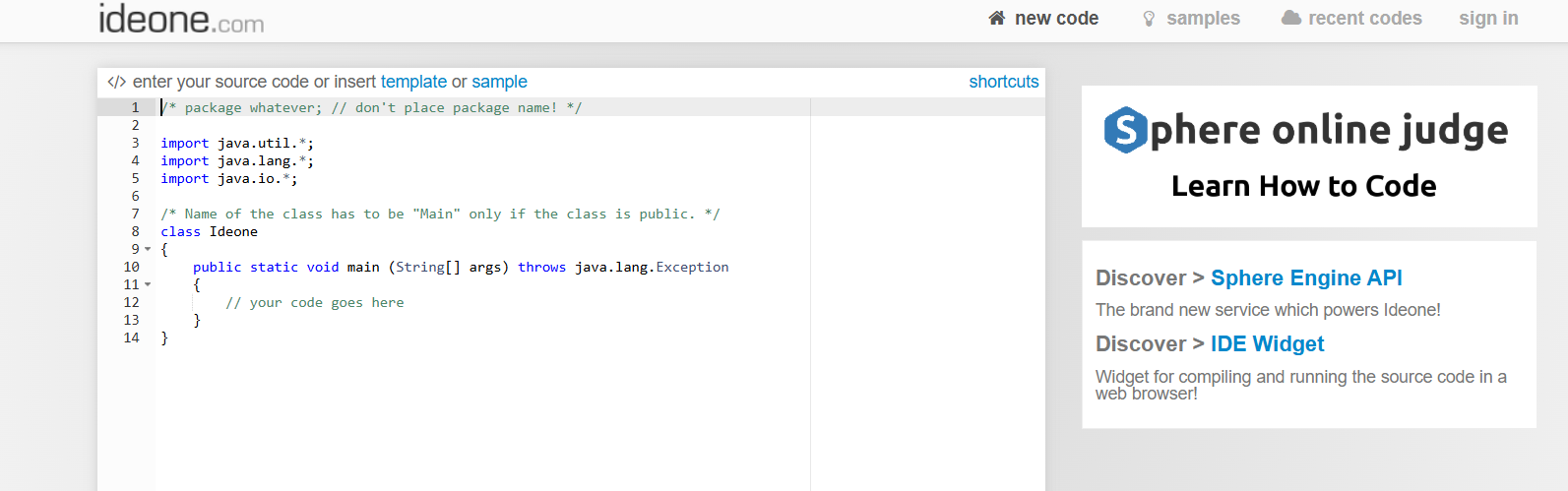Collapse the code fold arrow at line 9
The height and width of the screenshot is (491, 1568).
point(148,249)
